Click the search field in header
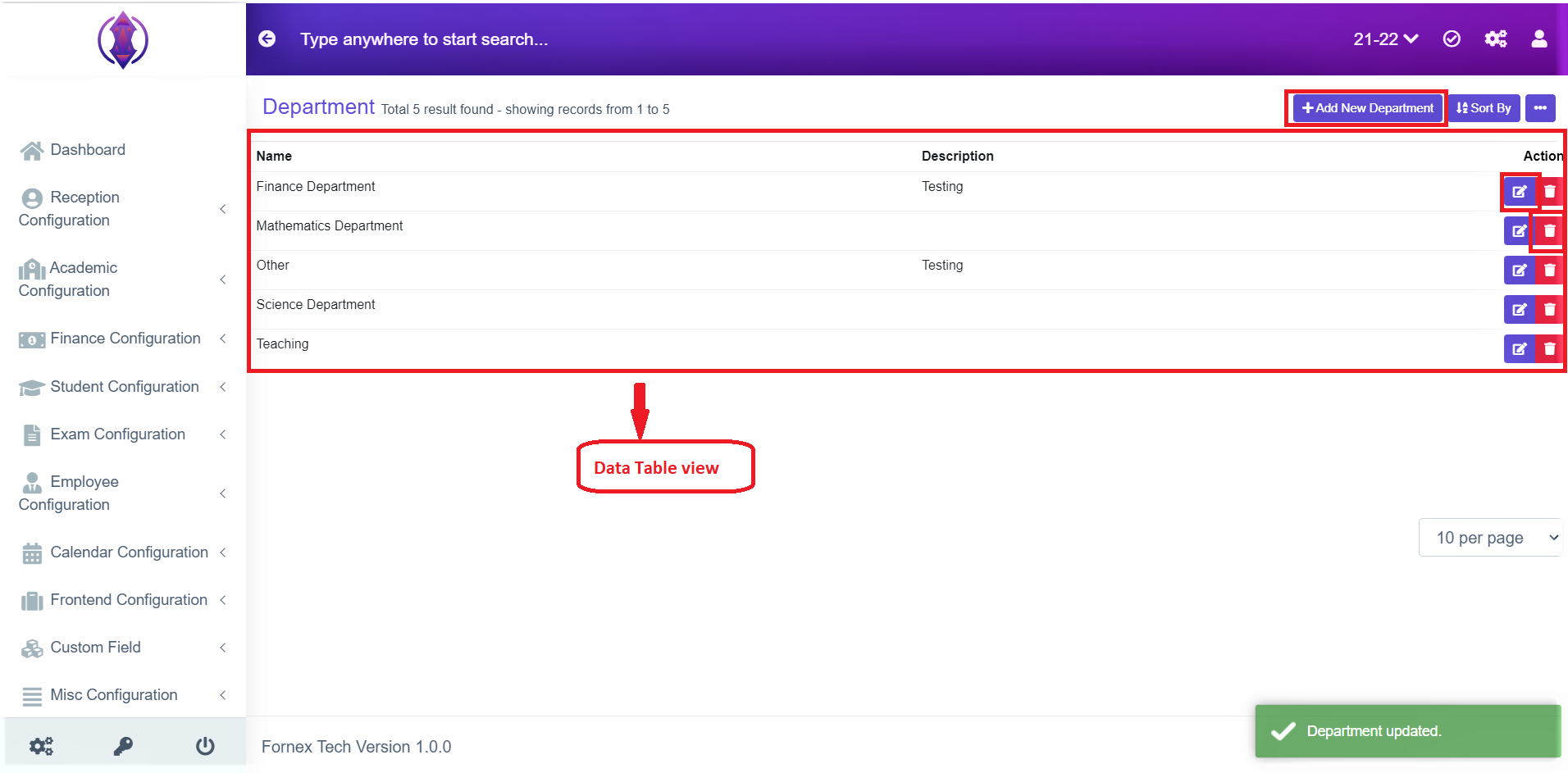The height and width of the screenshot is (773, 1568). 424,39
